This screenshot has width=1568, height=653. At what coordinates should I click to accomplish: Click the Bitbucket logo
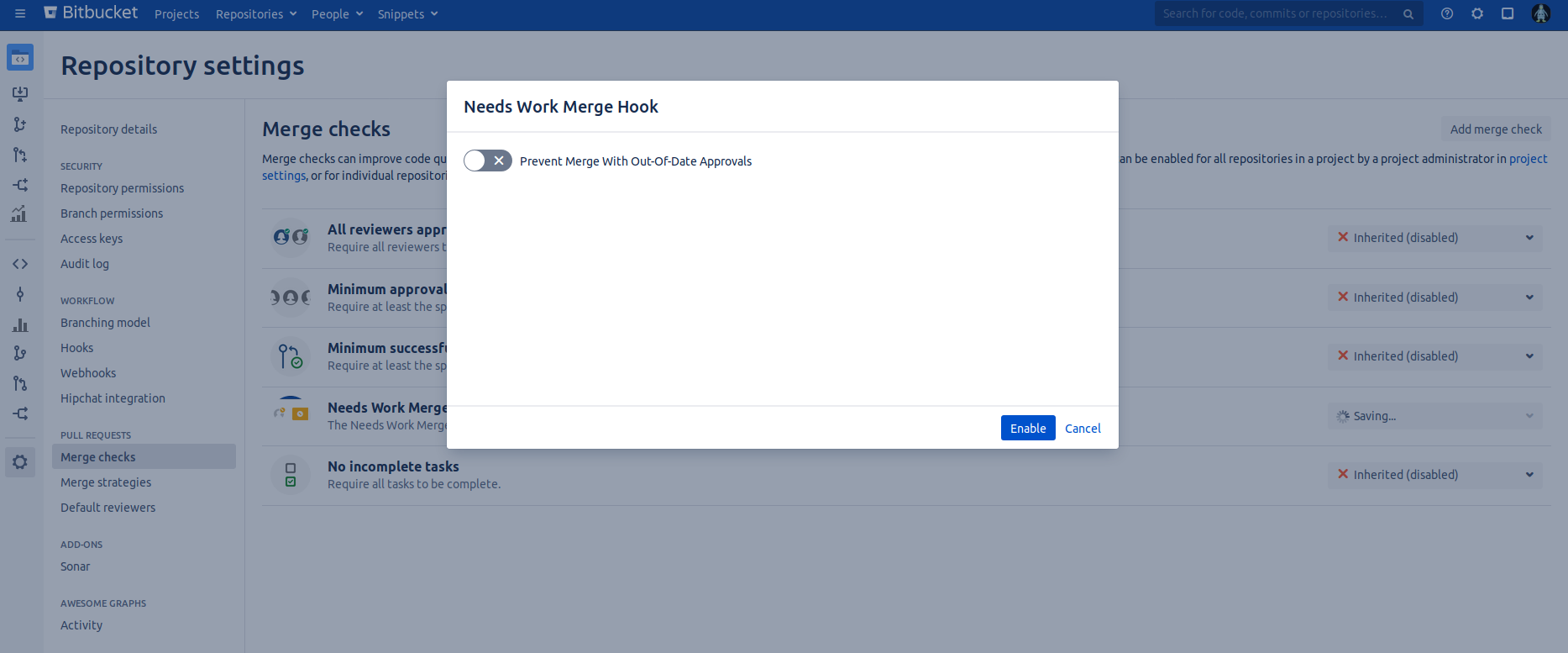(91, 13)
